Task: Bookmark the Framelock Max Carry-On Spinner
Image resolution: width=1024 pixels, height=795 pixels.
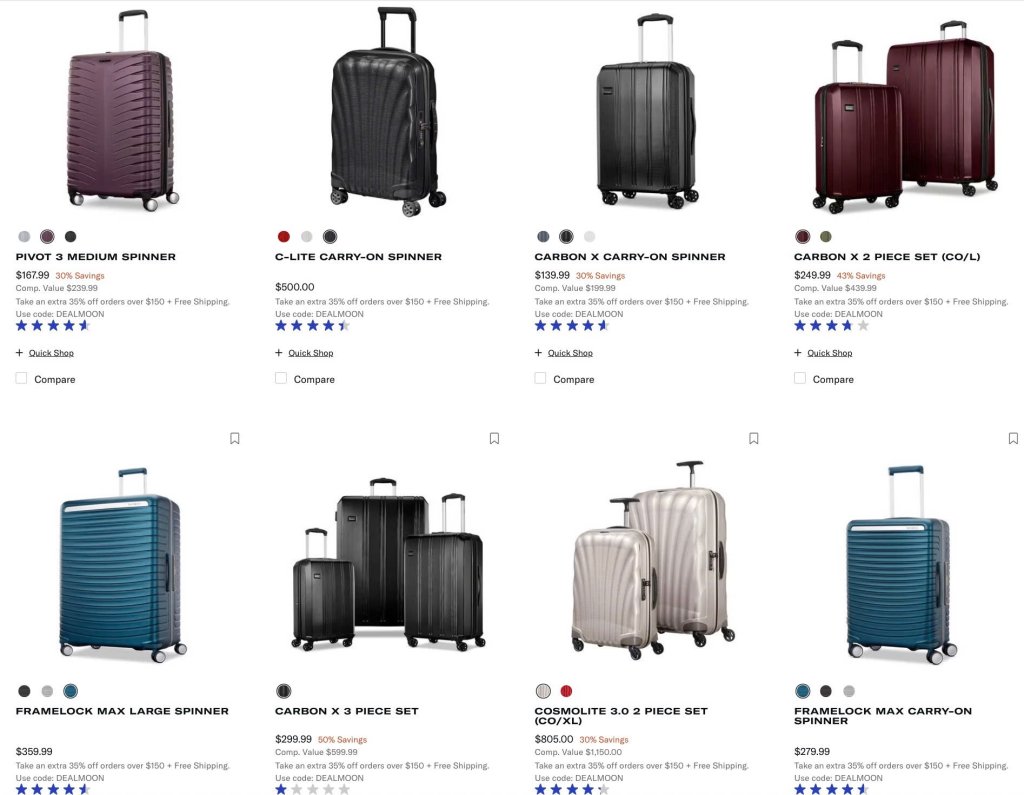Action: click(x=1013, y=438)
